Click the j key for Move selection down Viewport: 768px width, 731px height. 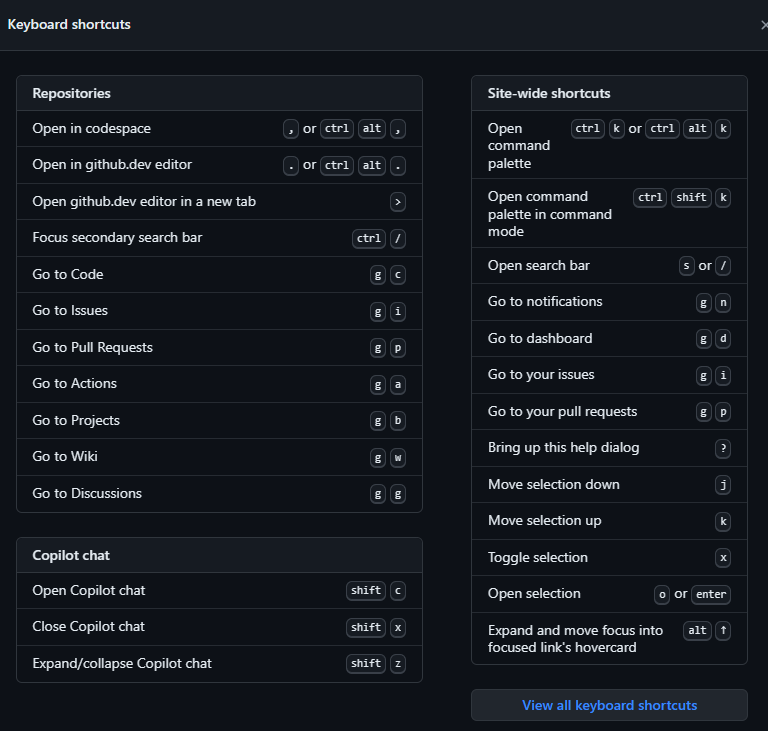[x=723, y=485]
